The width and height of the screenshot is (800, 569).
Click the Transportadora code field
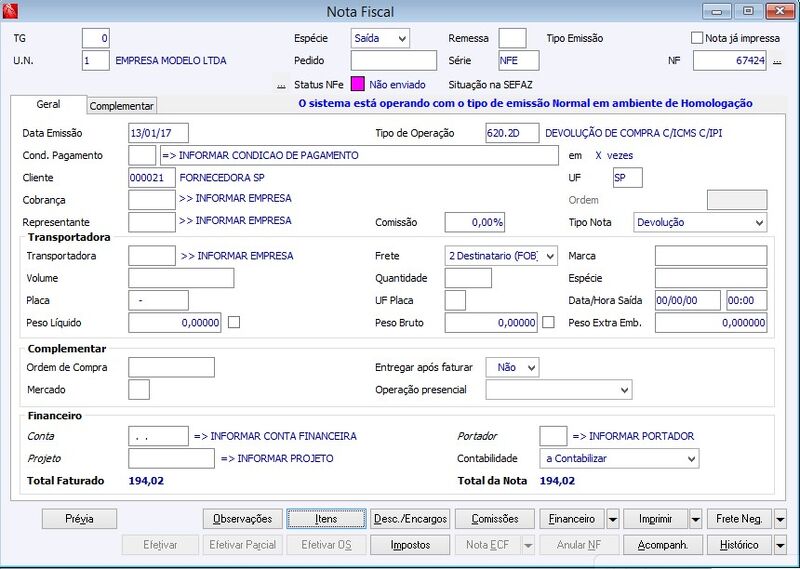(152, 256)
